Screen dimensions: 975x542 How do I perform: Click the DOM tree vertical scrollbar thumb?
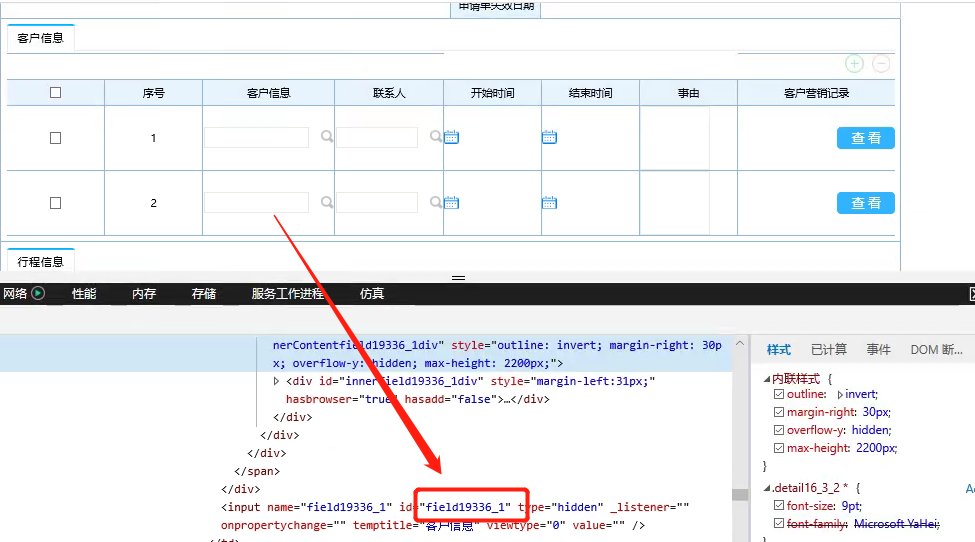click(740, 495)
